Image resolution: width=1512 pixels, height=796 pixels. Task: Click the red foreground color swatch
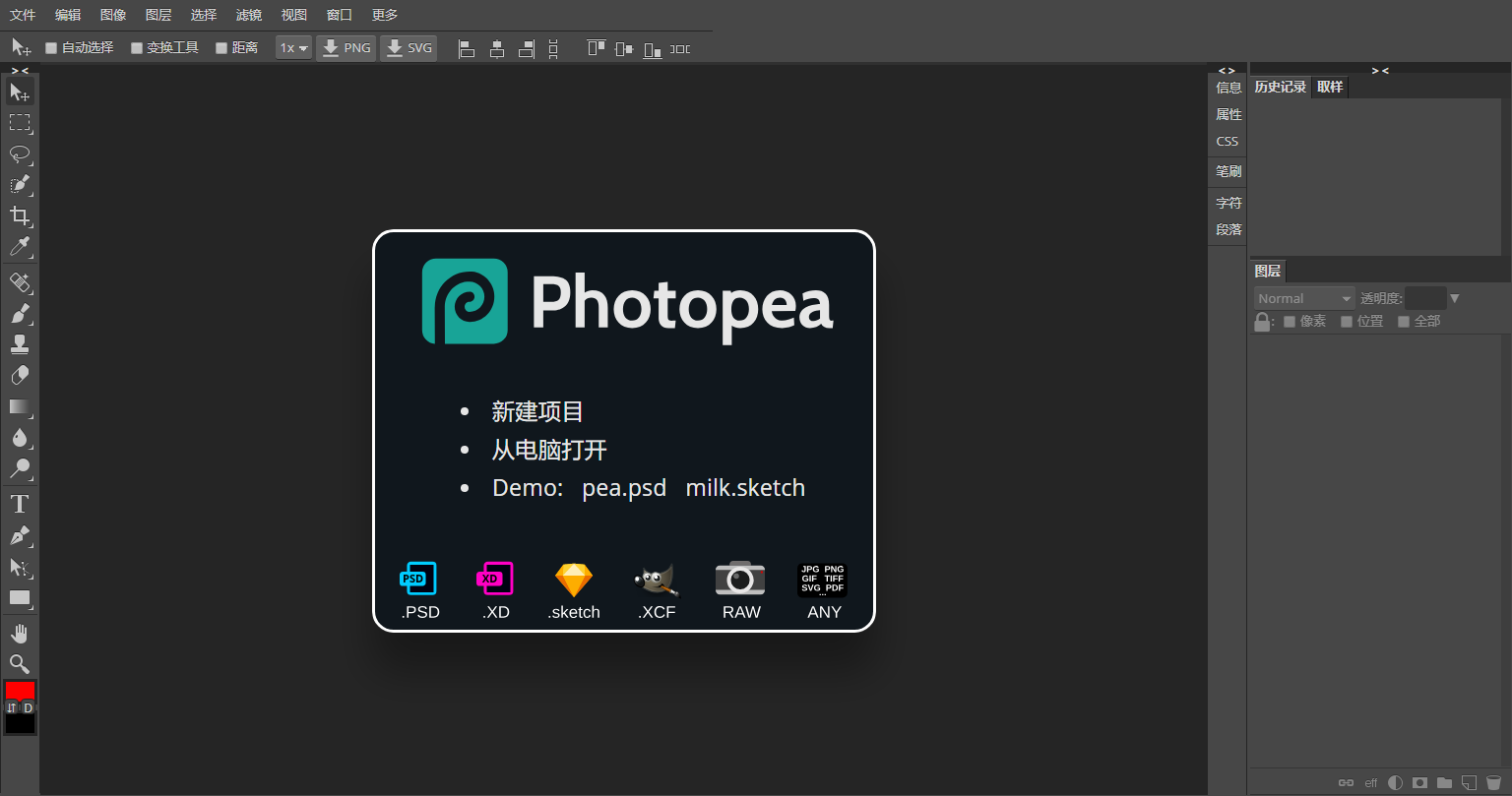tap(20, 690)
